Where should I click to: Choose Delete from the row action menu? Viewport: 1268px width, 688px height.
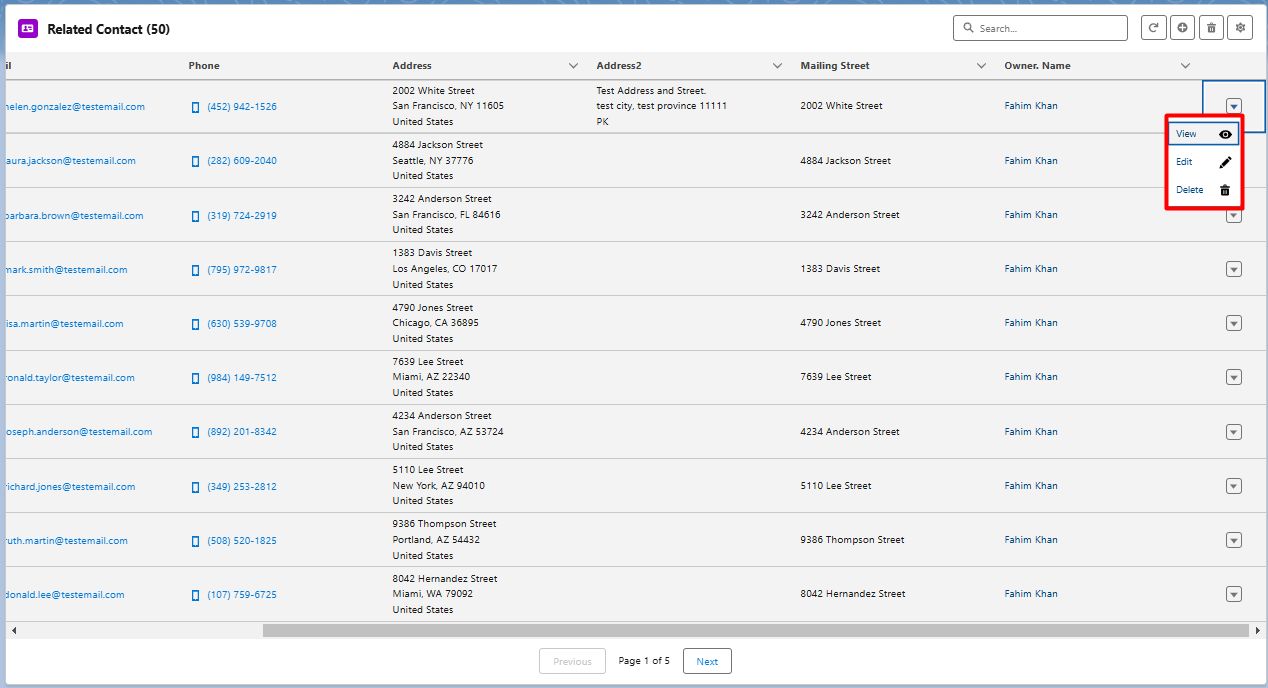1204,190
